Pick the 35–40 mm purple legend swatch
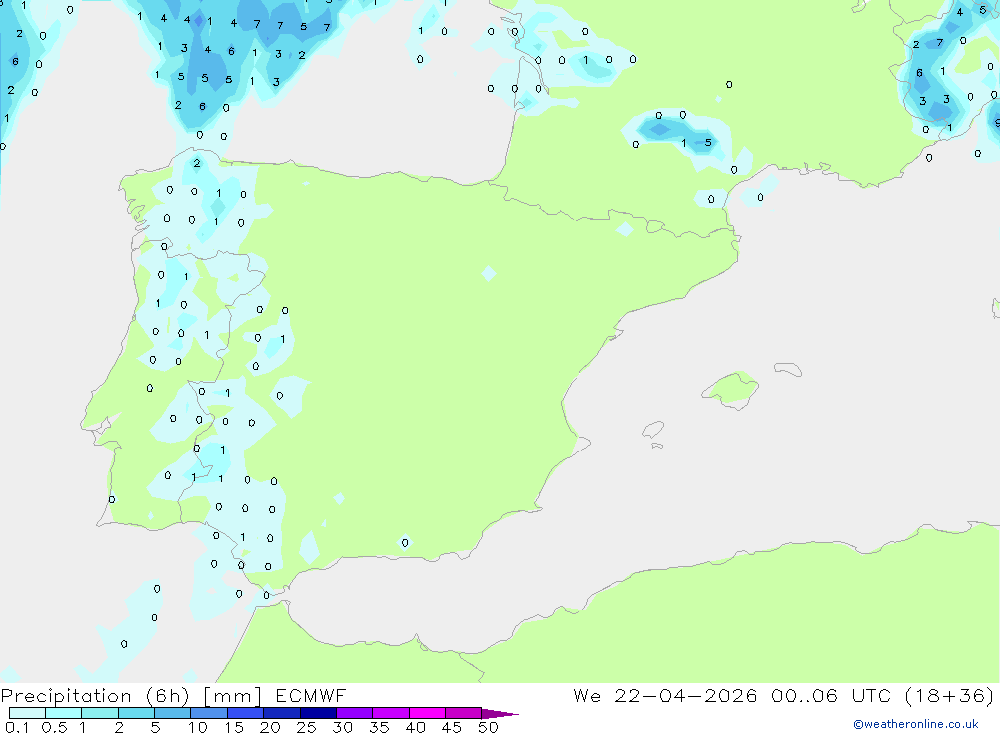Image resolution: width=1000 pixels, height=733 pixels. click(391, 713)
